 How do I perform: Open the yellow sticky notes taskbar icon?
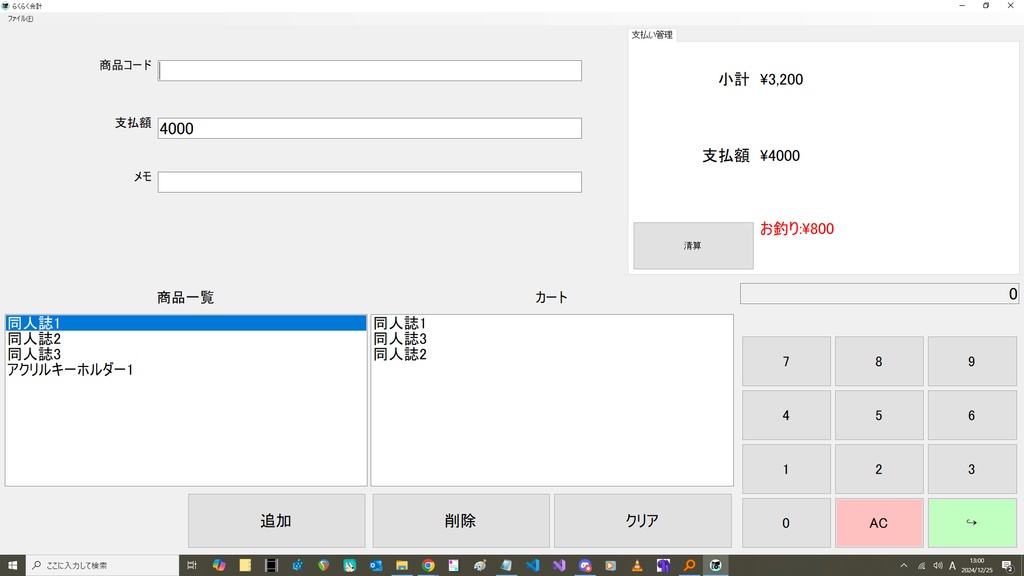point(245,566)
